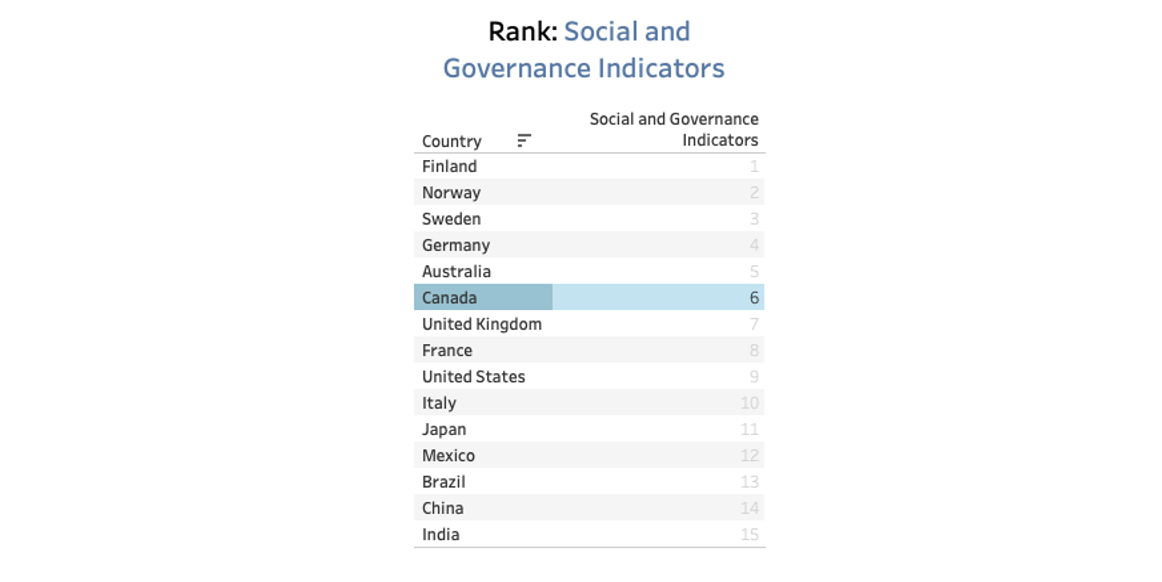This screenshot has height=582, width=1162.
Task: Select the China row
Action: [x=589, y=508]
